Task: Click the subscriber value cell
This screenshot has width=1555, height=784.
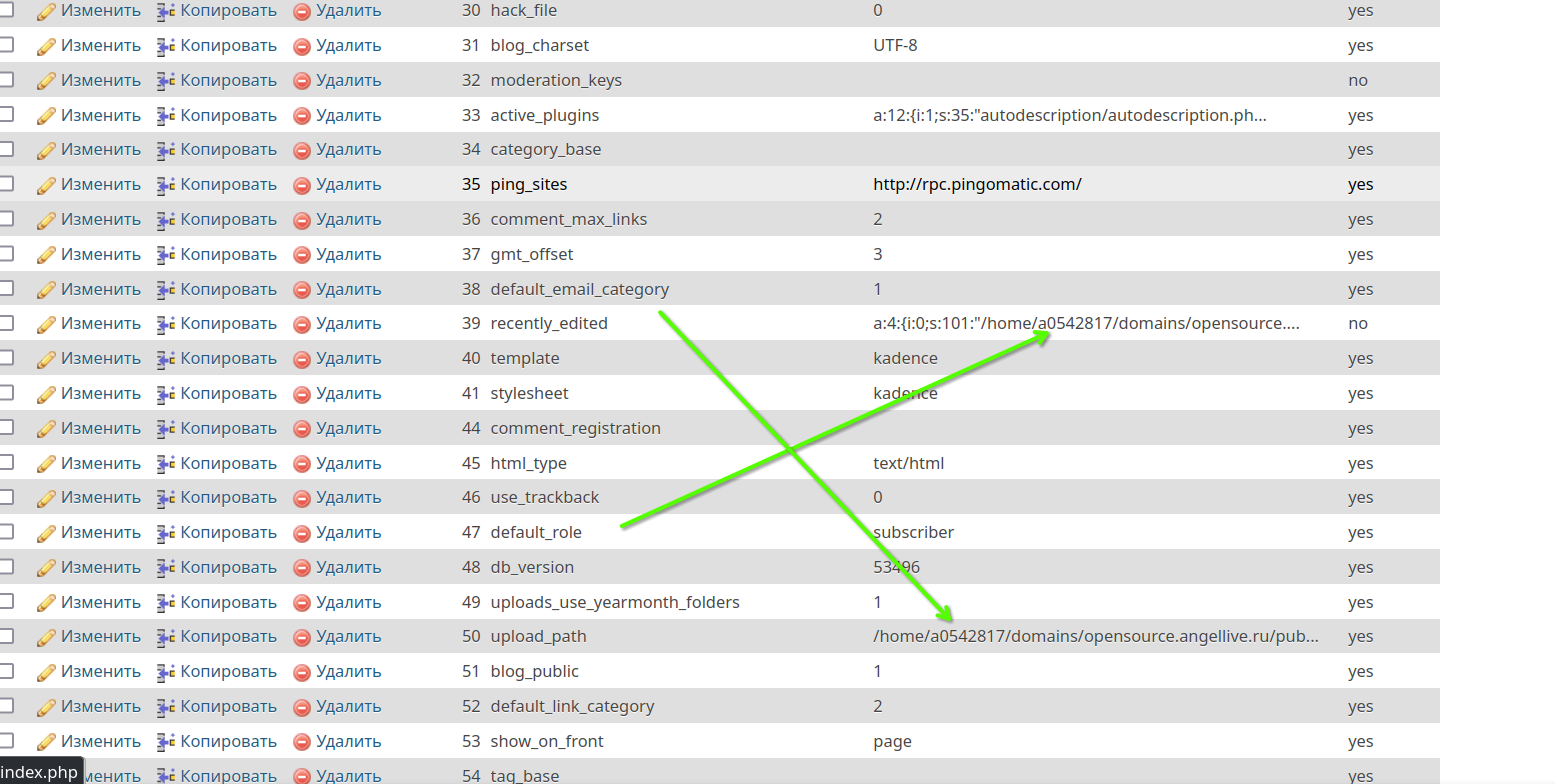Action: pyautogui.click(x=913, y=533)
